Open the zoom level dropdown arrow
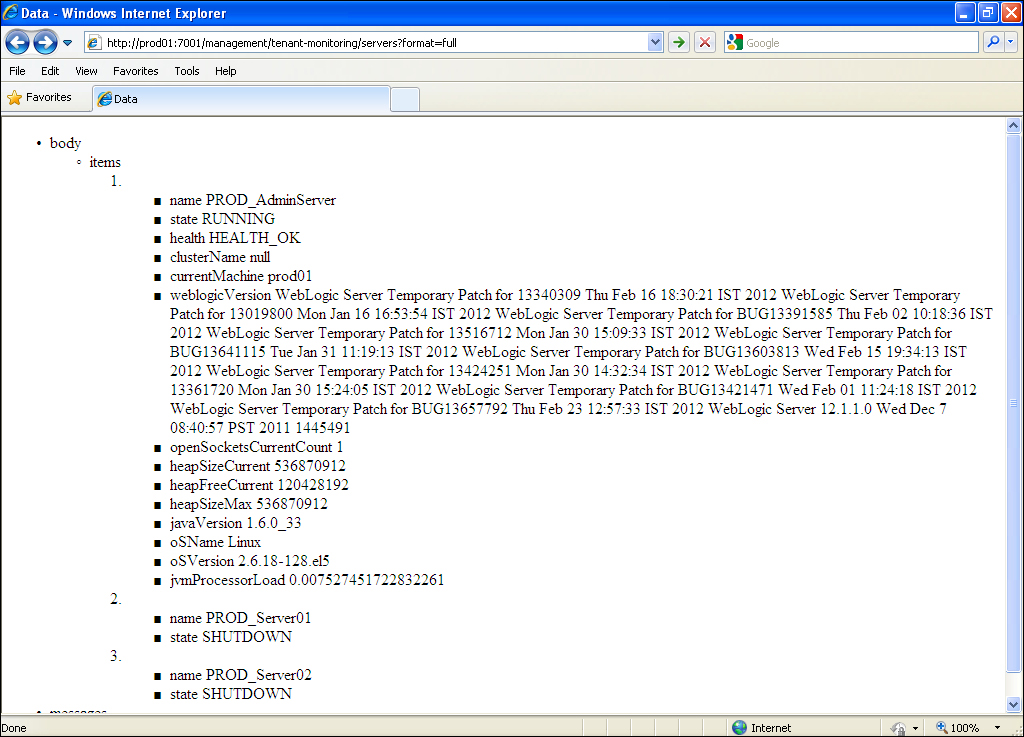The width and height of the screenshot is (1024, 737). click(x=997, y=728)
